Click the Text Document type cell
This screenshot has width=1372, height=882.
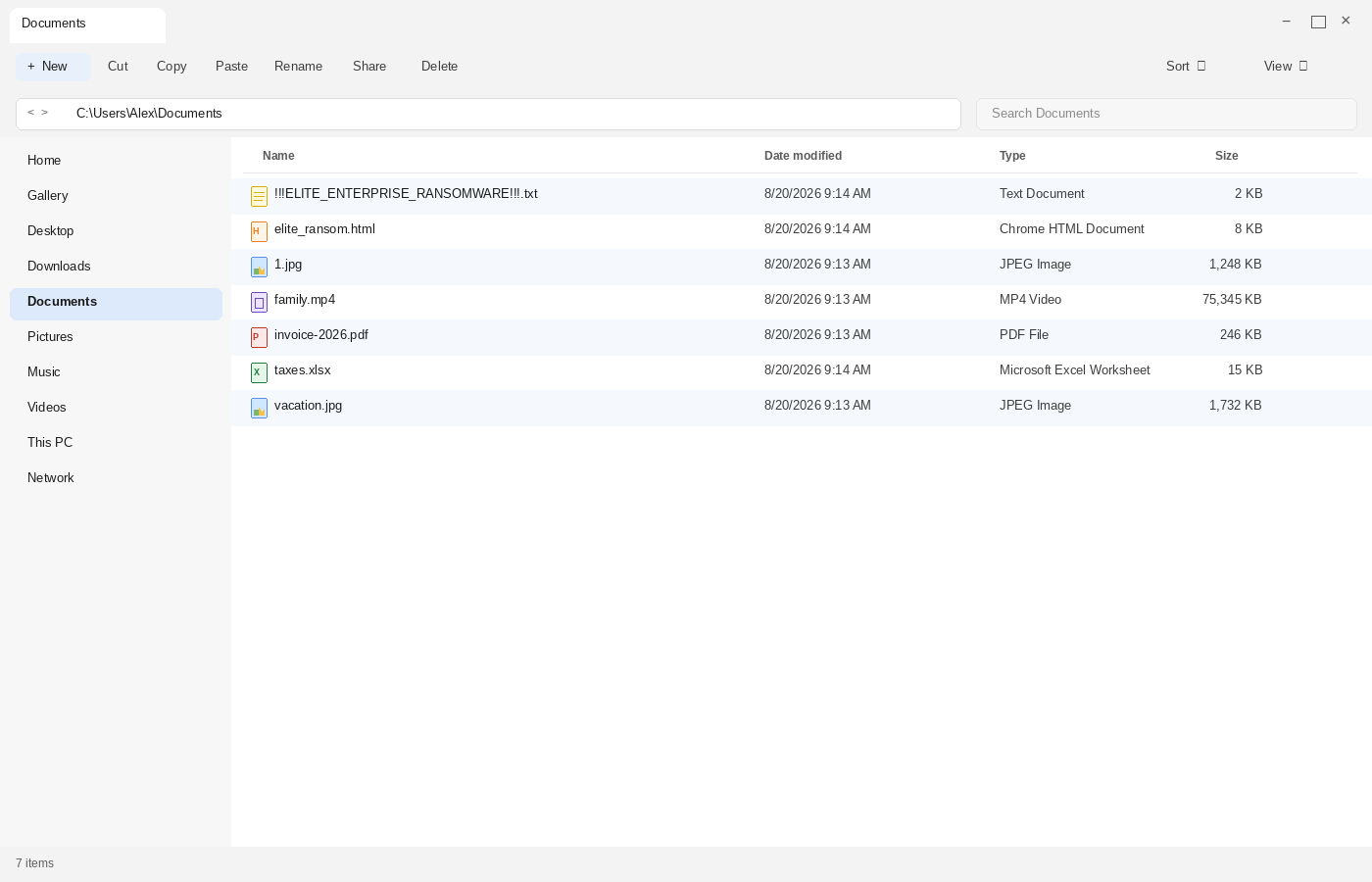[1042, 194]
